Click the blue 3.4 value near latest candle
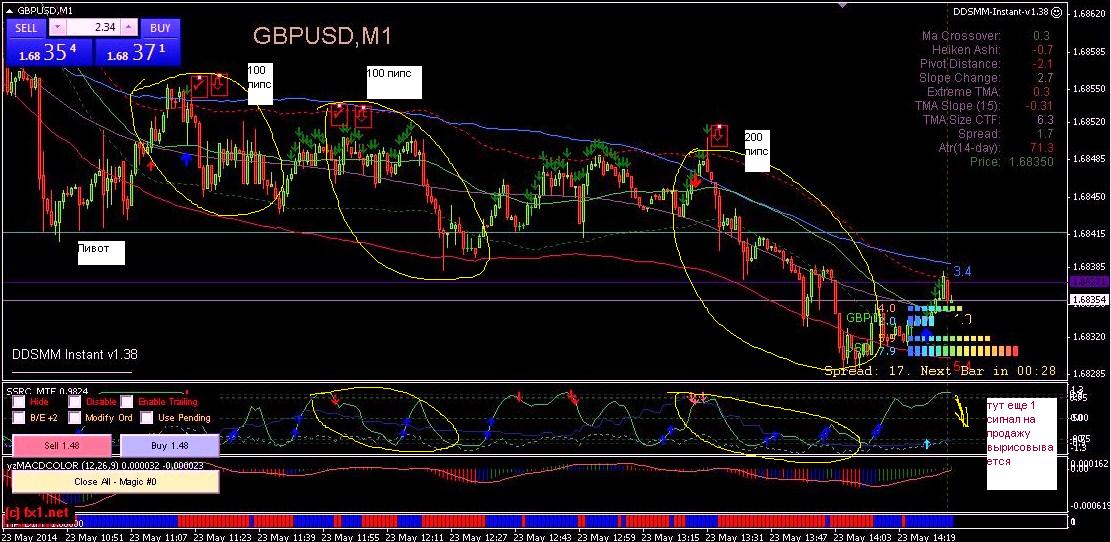This screenshot has height=542, width=1111. 962,271
